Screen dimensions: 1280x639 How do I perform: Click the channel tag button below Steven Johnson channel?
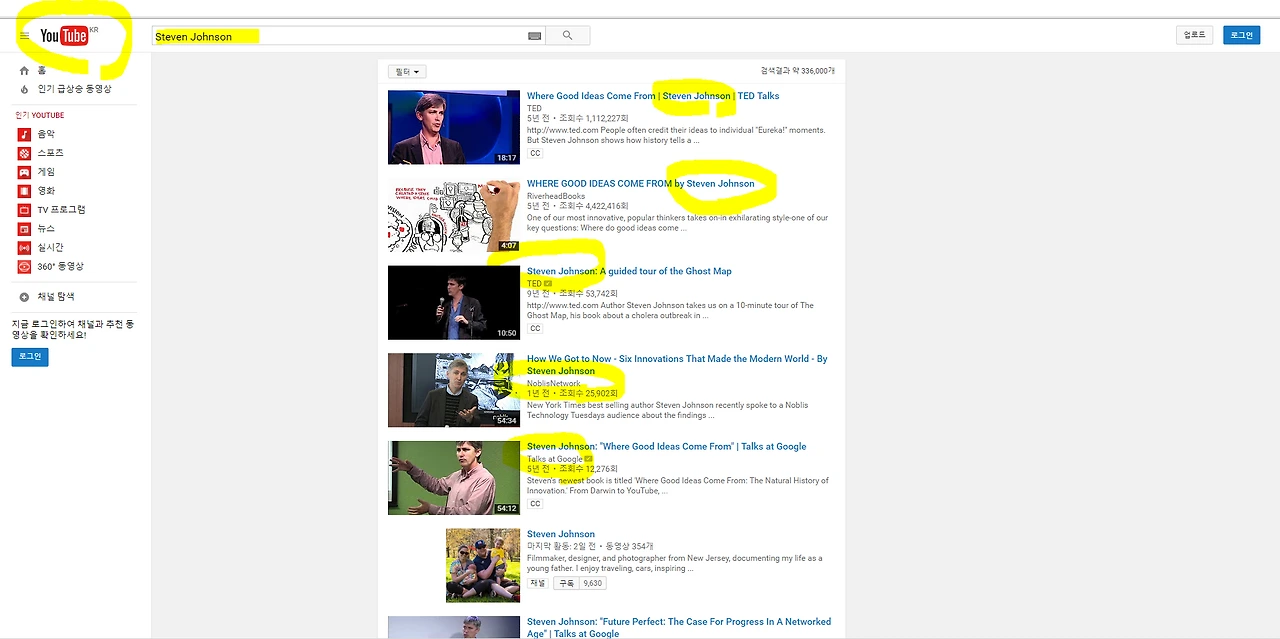pyautogui.click(x=538, y=583)
